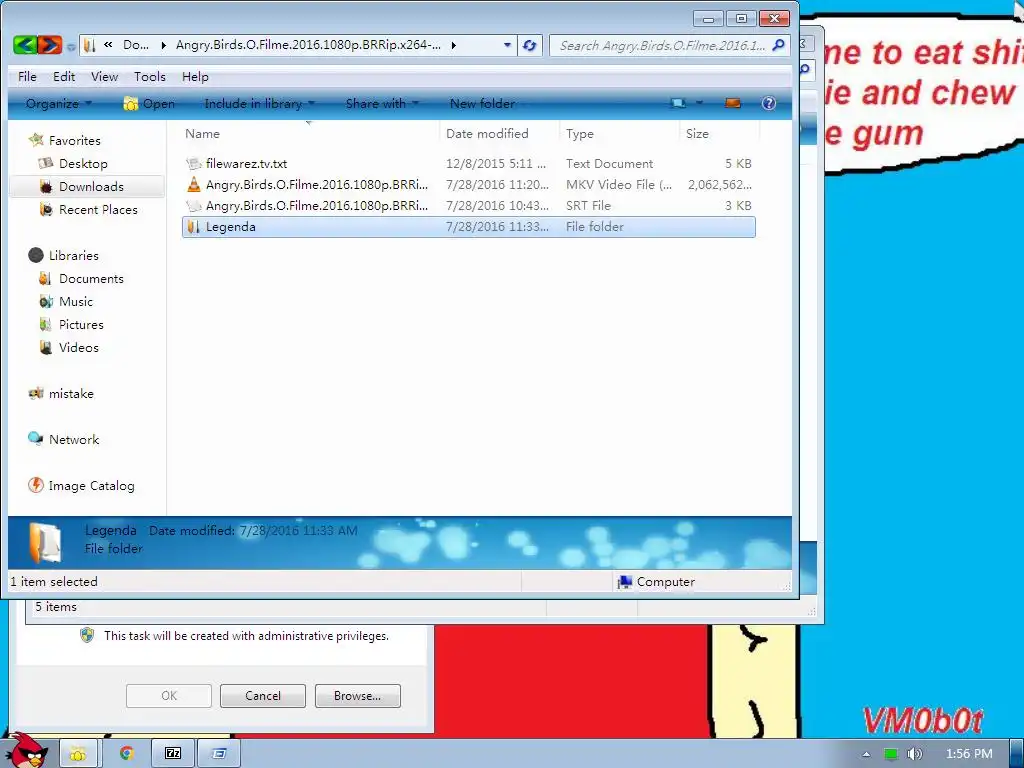Click the Angry Birds Start button
1024x768 pixels.
click(26, 750)
